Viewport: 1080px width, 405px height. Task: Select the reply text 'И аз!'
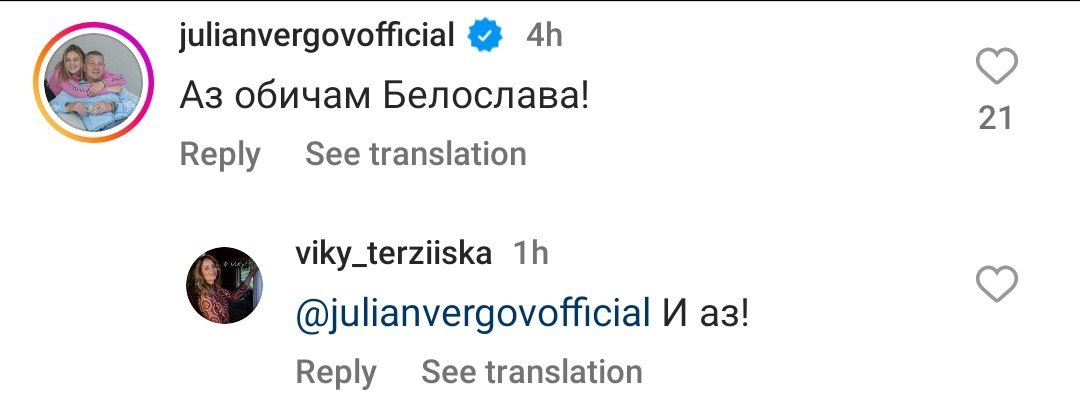[706, 314]
